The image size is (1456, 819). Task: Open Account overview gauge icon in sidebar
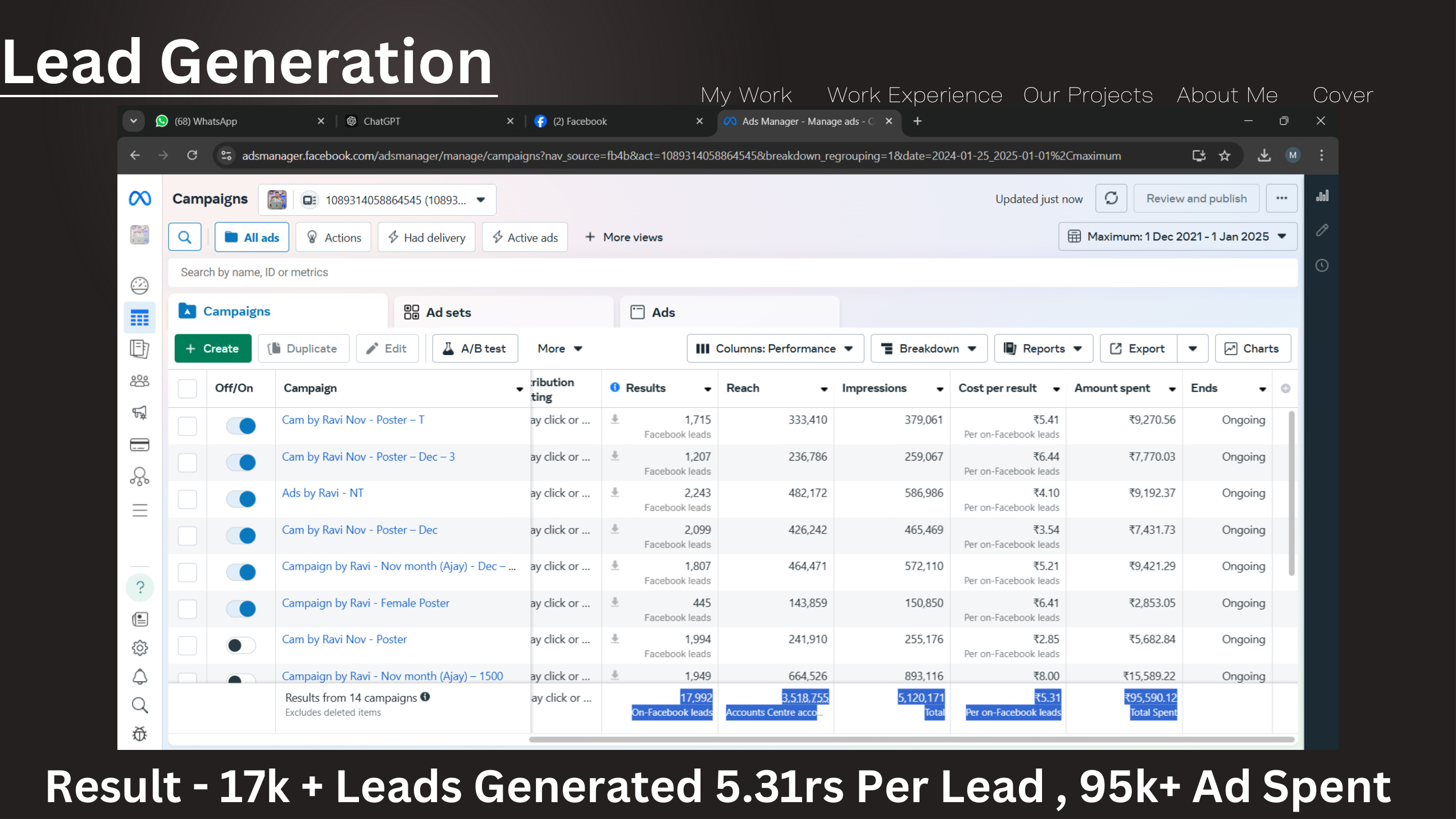click(x=140, y=285)
